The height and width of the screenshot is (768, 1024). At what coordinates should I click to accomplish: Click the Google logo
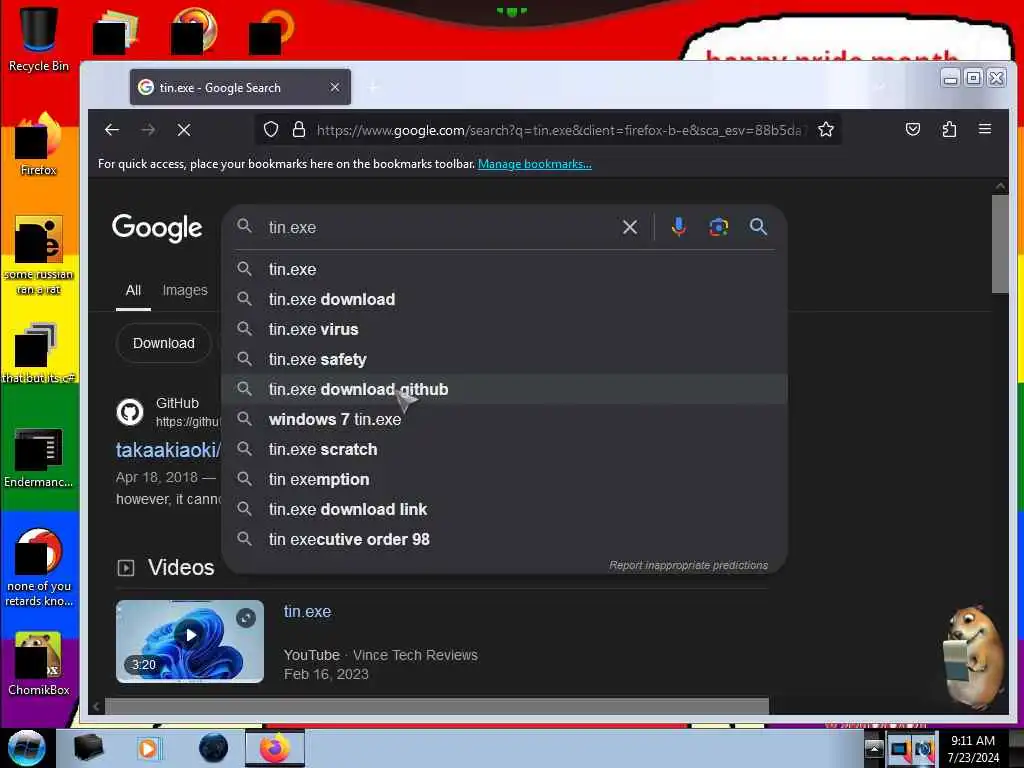(157, 228)
